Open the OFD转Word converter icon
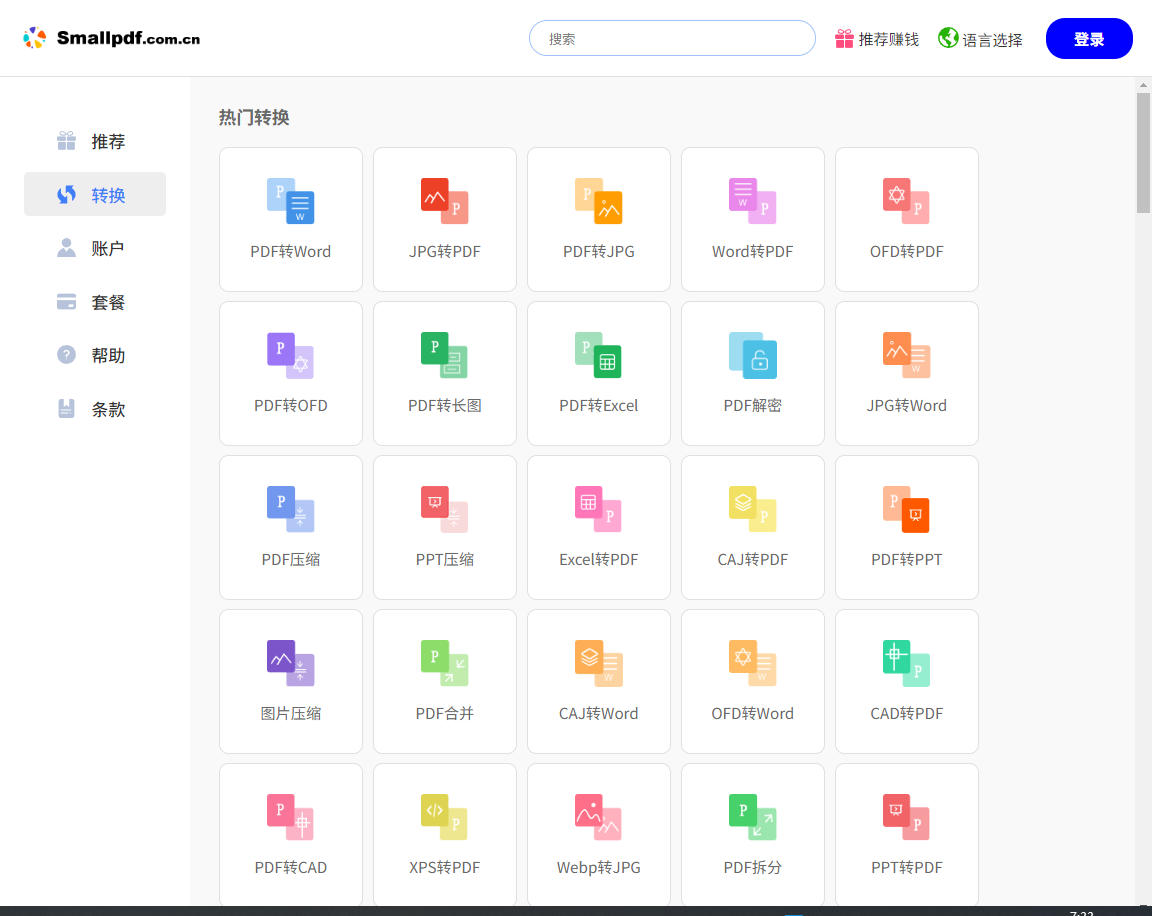This screenshot has width=1152, height=916. (752, 663)
